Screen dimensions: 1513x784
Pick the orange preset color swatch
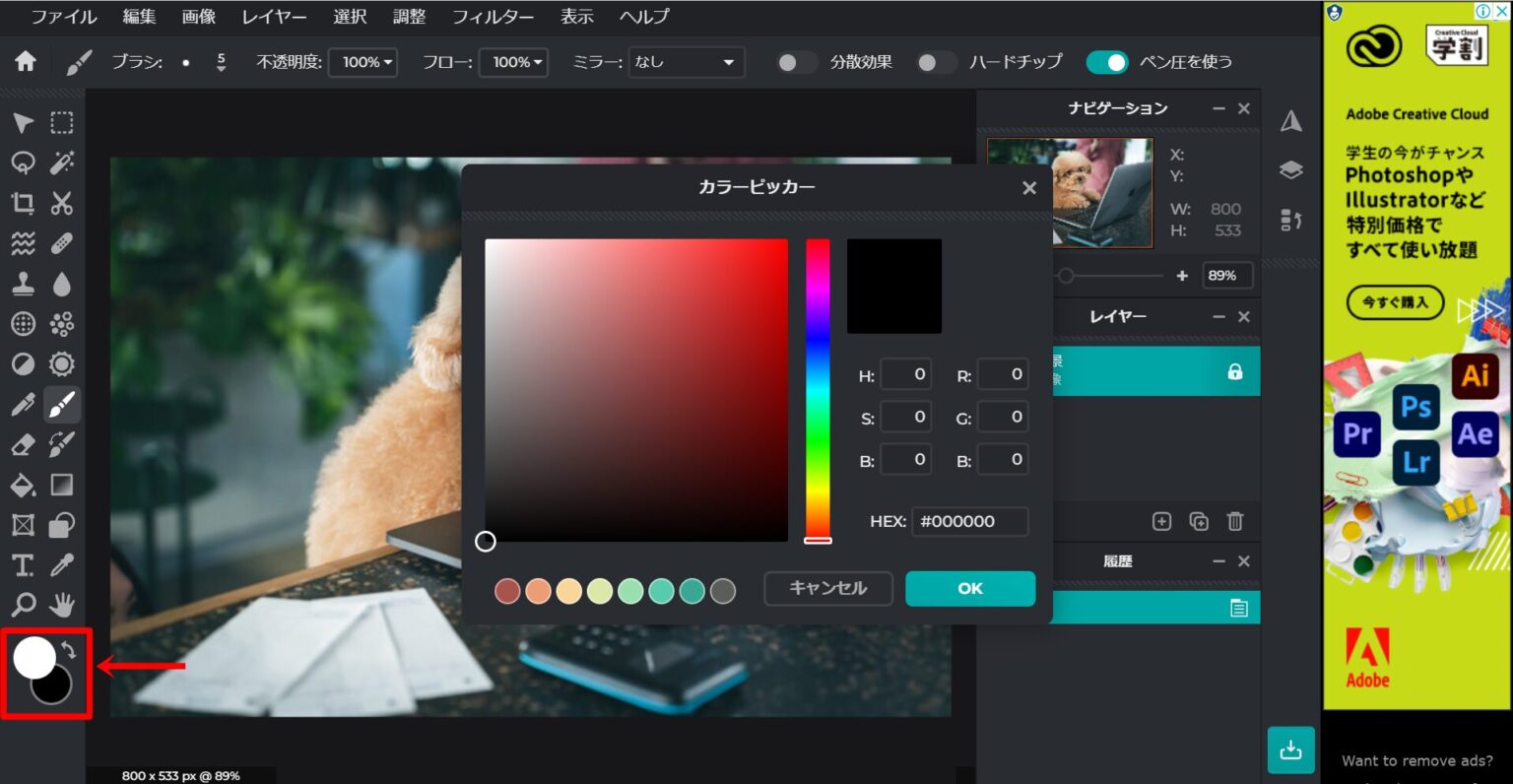[538, 591]
